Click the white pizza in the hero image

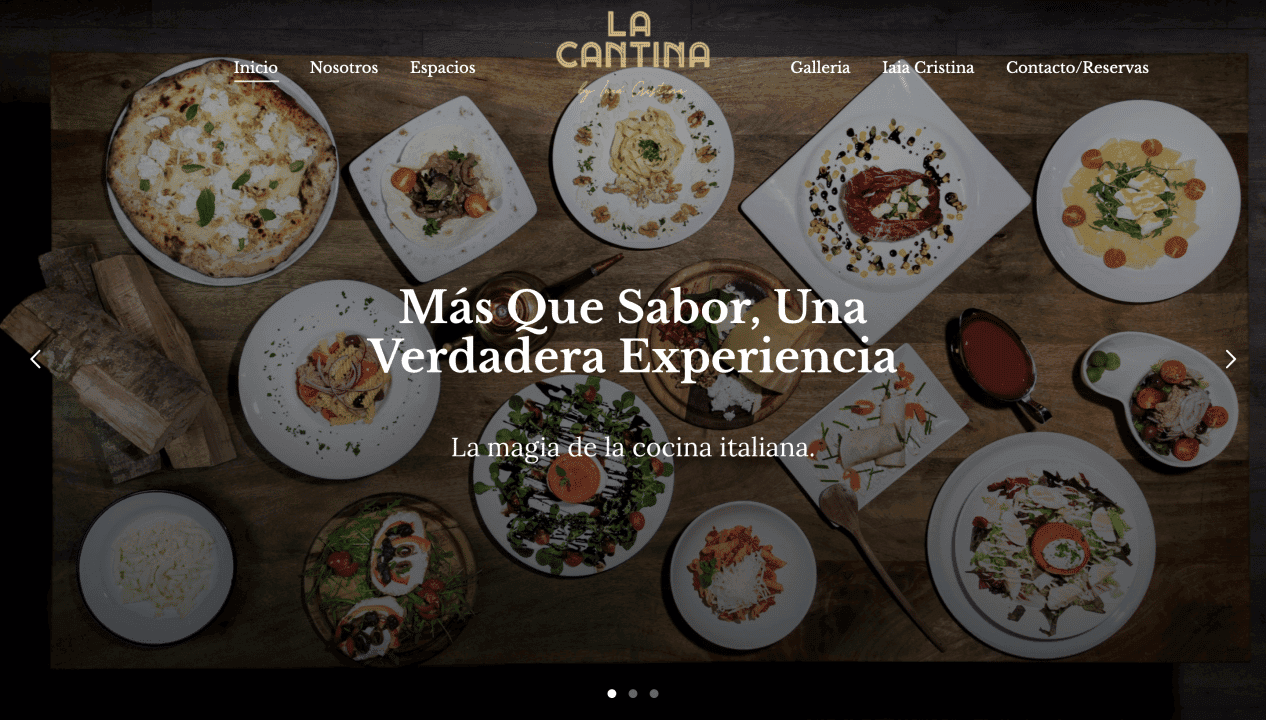(222, 170)
